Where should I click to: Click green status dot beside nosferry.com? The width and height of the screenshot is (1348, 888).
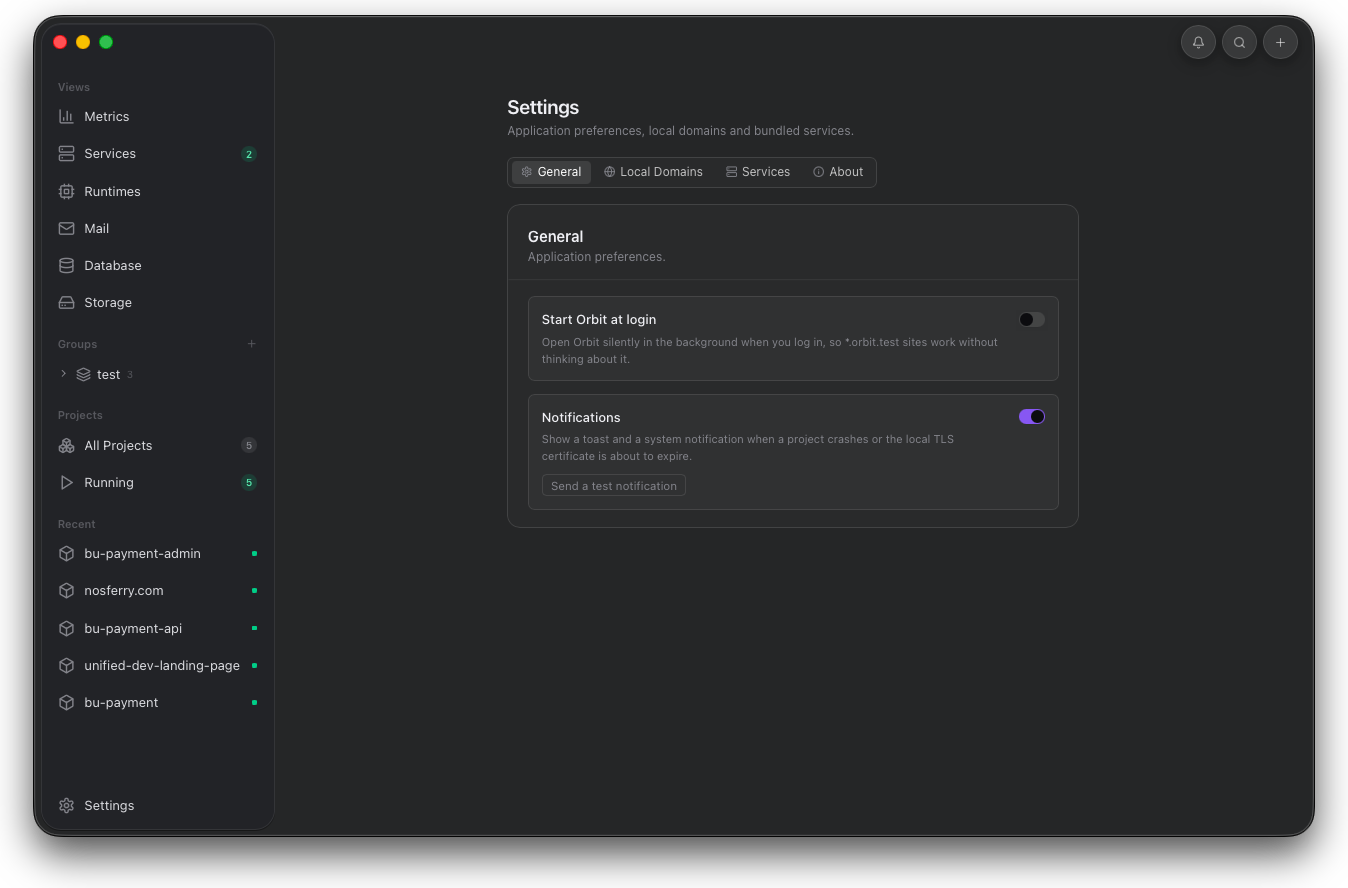(x=254, y=590)
